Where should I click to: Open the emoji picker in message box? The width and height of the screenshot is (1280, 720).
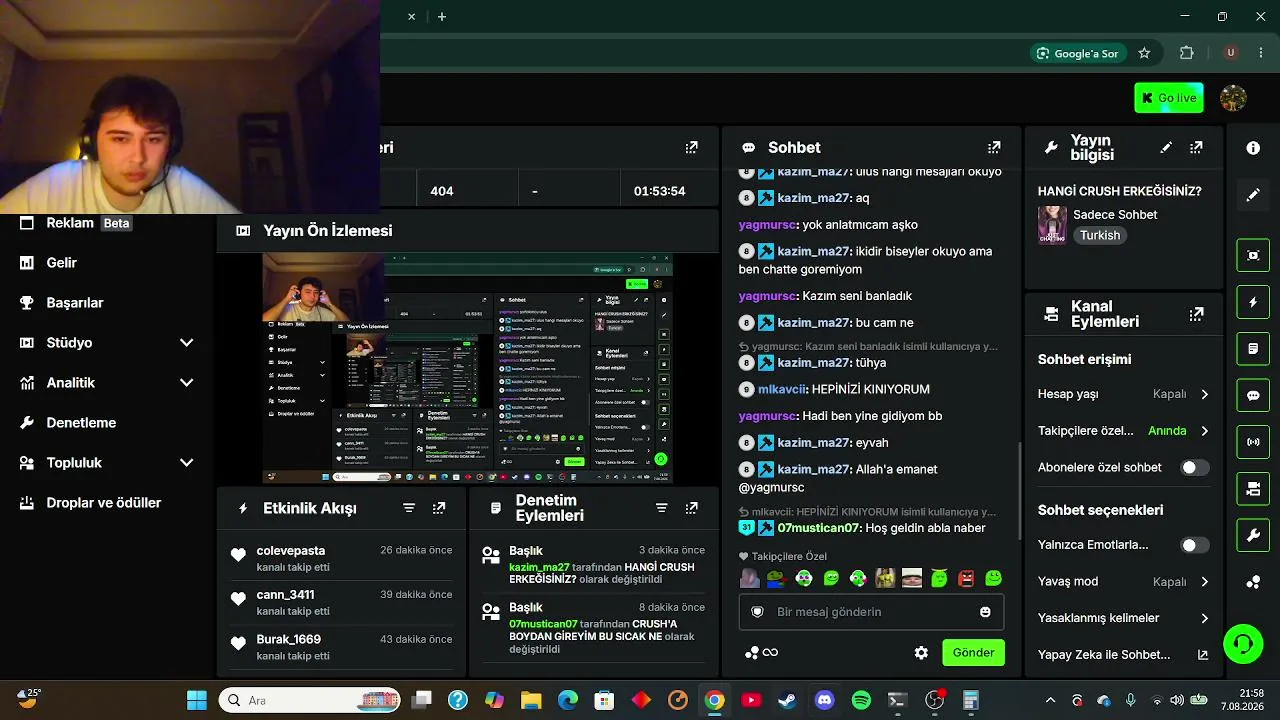[985, 612]
